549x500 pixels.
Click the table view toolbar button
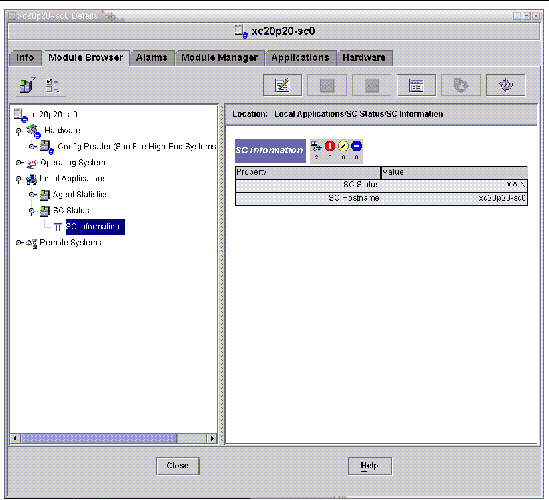pyautogui.click(x=416, y=85)
